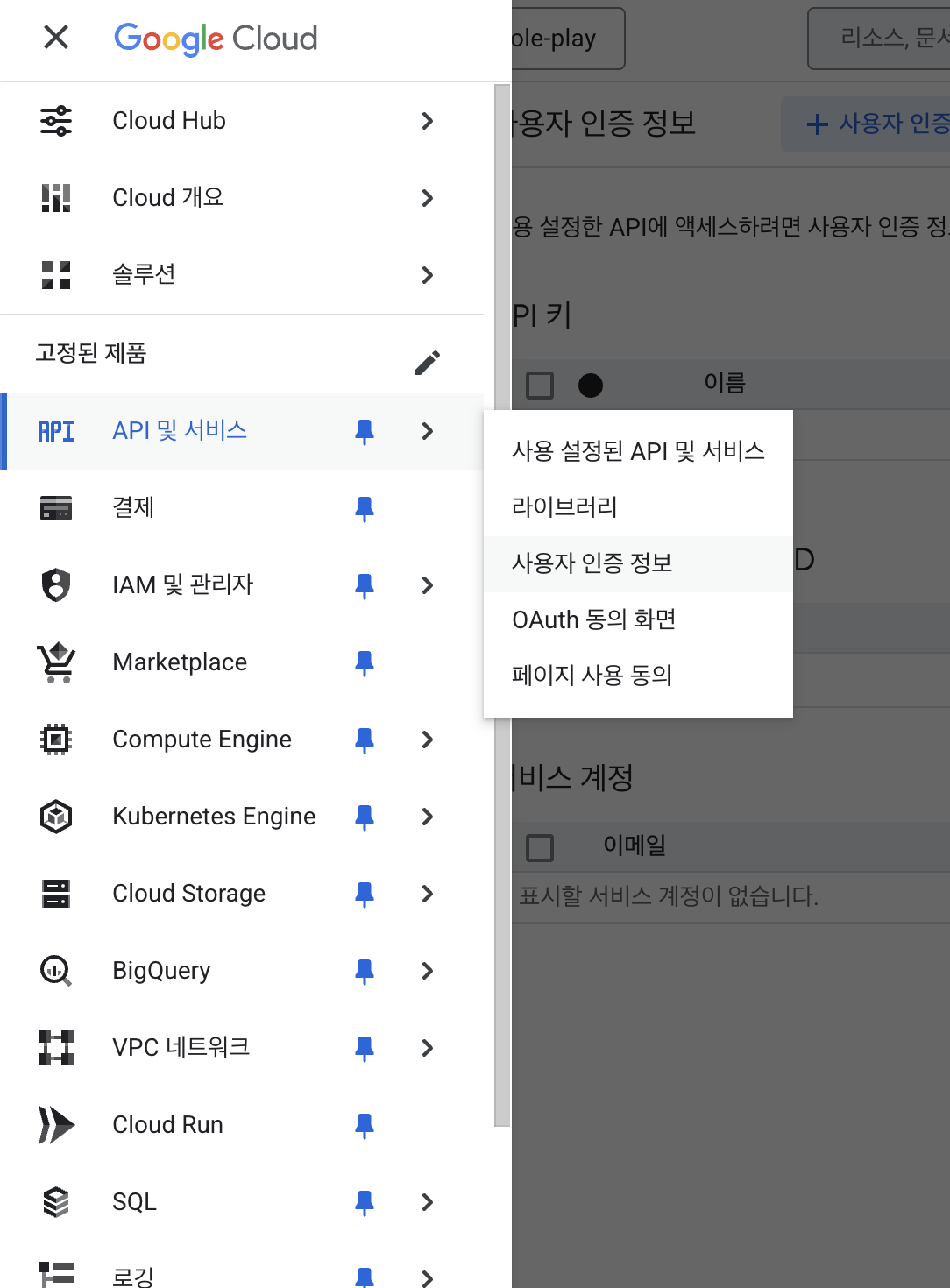Click the 로깅 list icon
950x1288 pixels.
(x=56, y=1276)
